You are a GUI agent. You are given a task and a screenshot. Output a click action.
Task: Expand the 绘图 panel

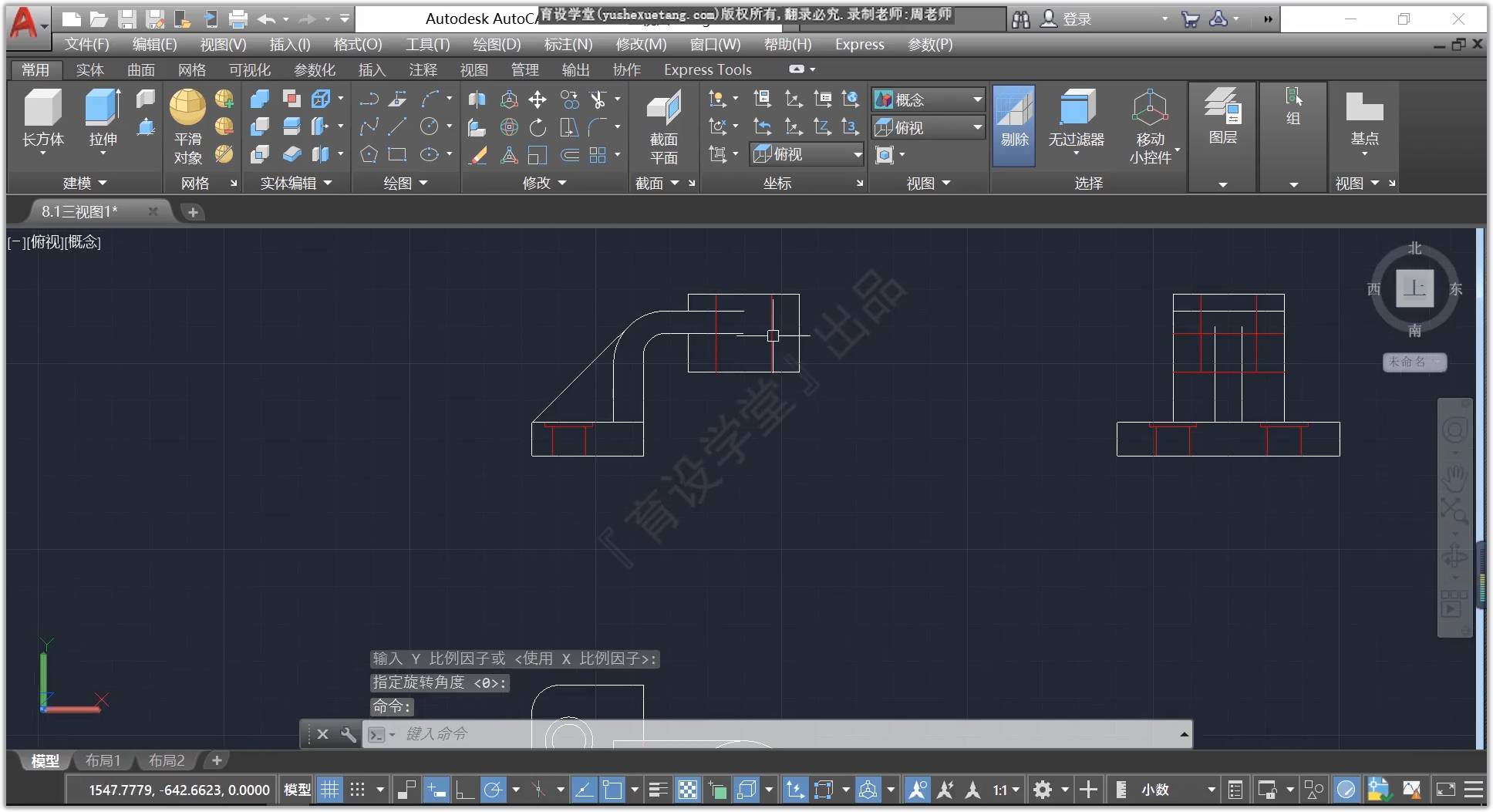405,184
